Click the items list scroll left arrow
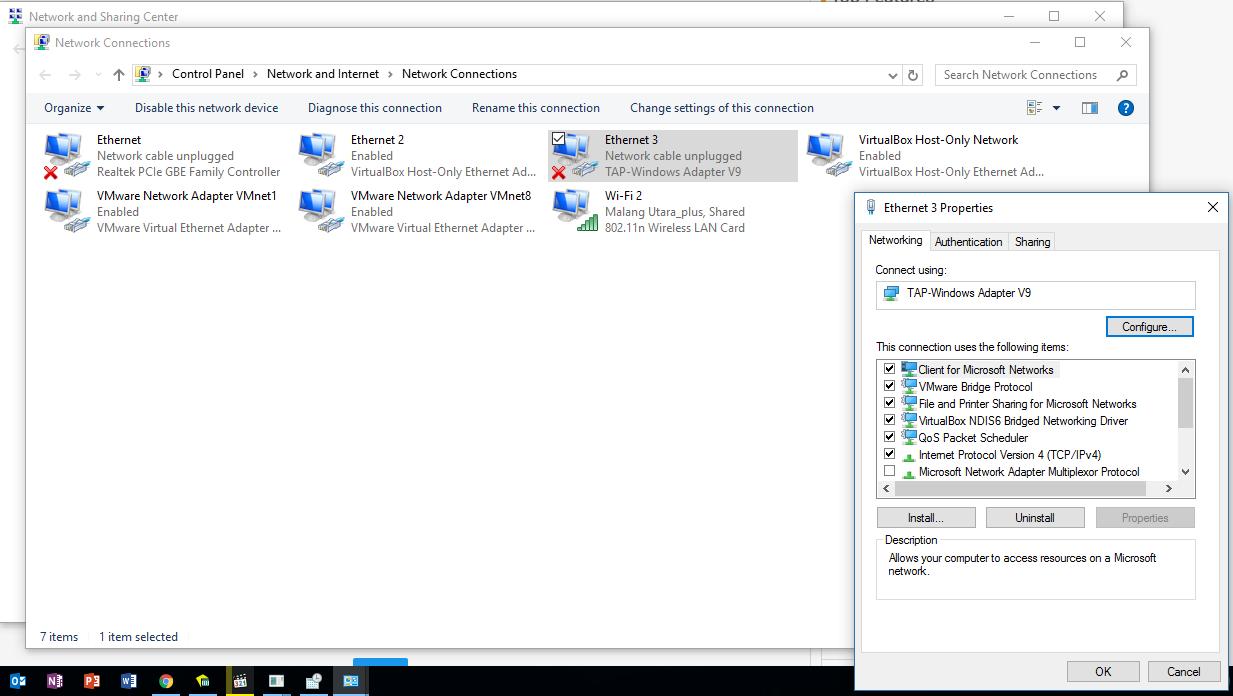This screenshot has height=696, width=1233. [886, 489]
